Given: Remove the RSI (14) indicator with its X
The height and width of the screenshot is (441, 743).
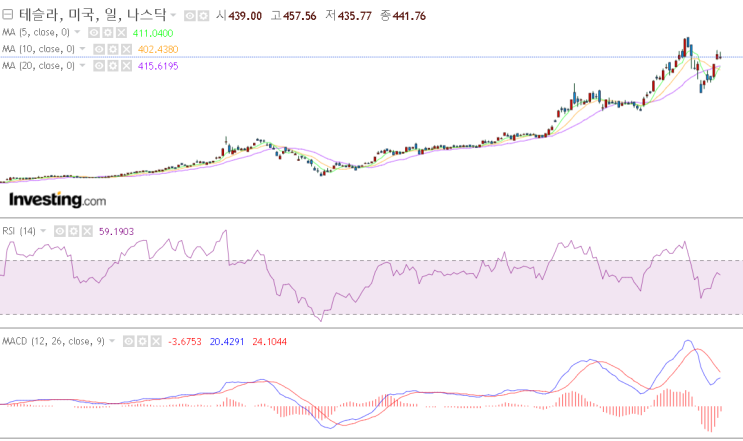Looking at the screenshot, I should (87, 231).
